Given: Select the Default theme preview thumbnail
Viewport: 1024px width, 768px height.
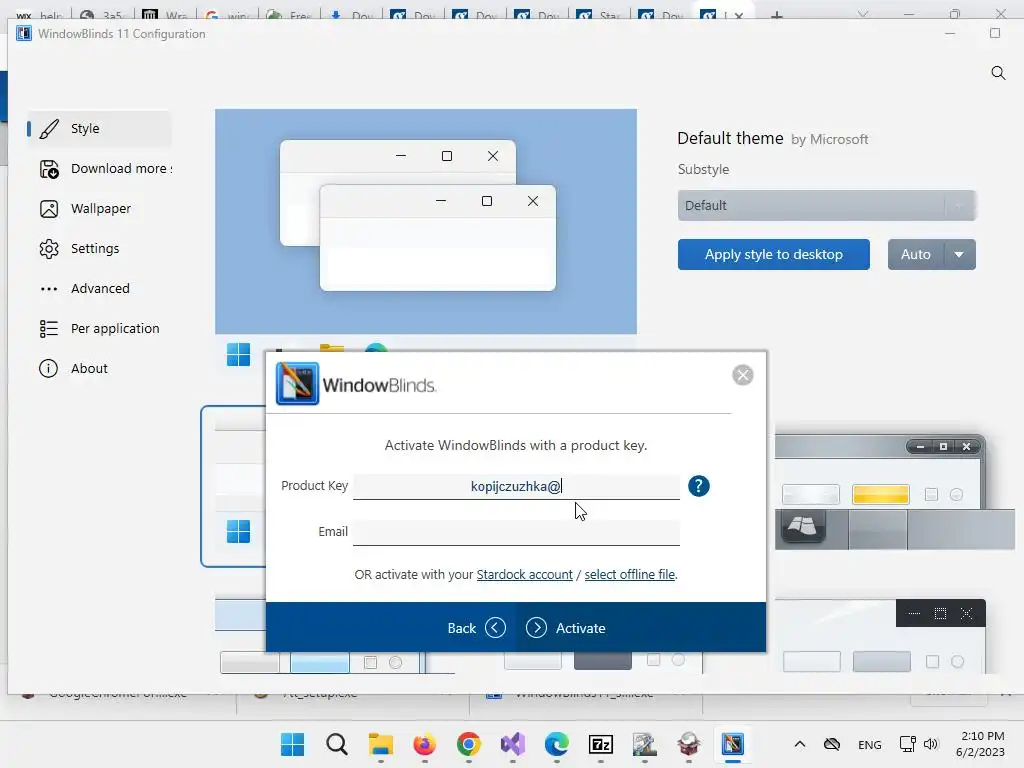Looking at the screenshot, I should 233,486.
